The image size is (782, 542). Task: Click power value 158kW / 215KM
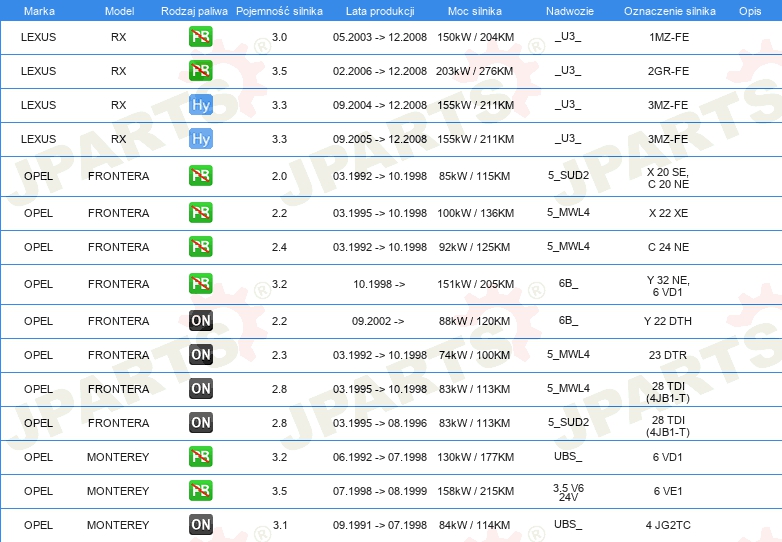pos(475,491)
